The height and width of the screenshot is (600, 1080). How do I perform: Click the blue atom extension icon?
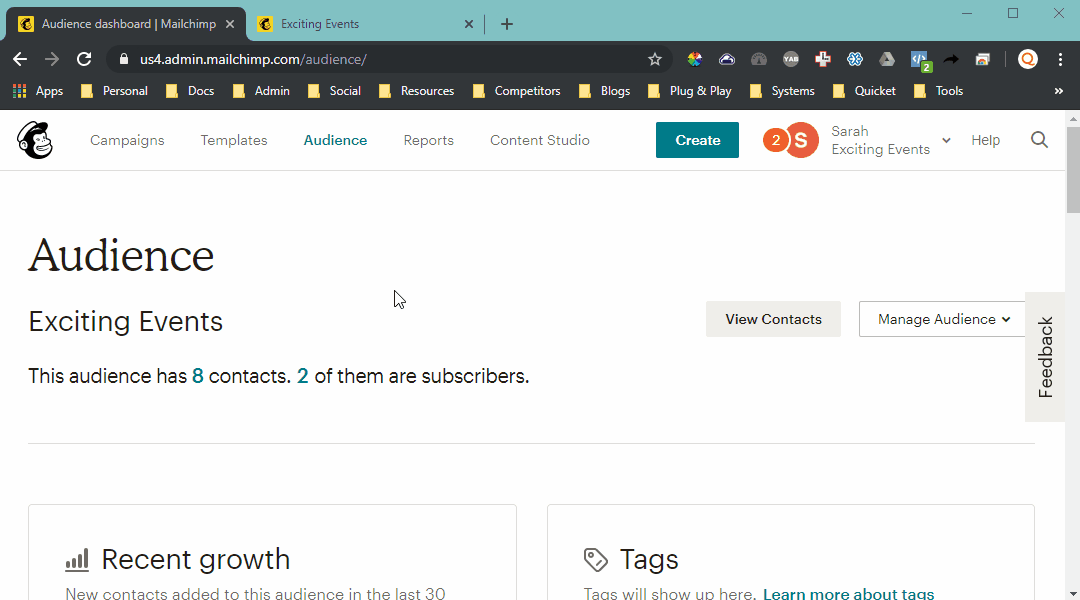[x=855, y=59]
